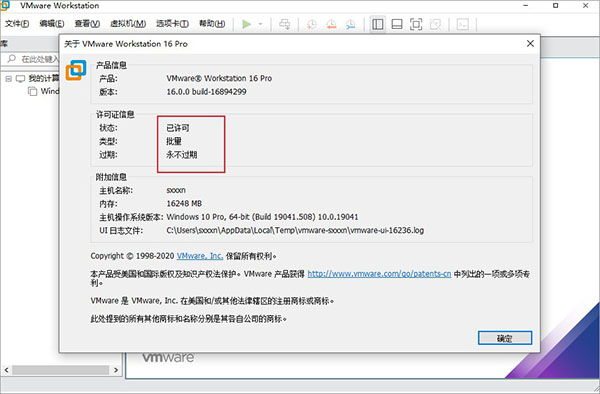Click the license status 已许可 text

click(x=178, y=128)
